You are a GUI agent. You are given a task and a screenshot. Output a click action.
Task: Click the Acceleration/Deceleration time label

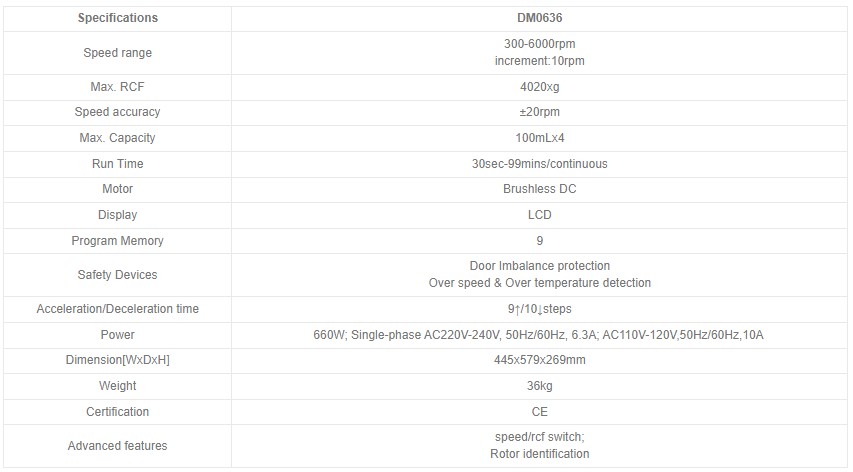tap(117, 309)
